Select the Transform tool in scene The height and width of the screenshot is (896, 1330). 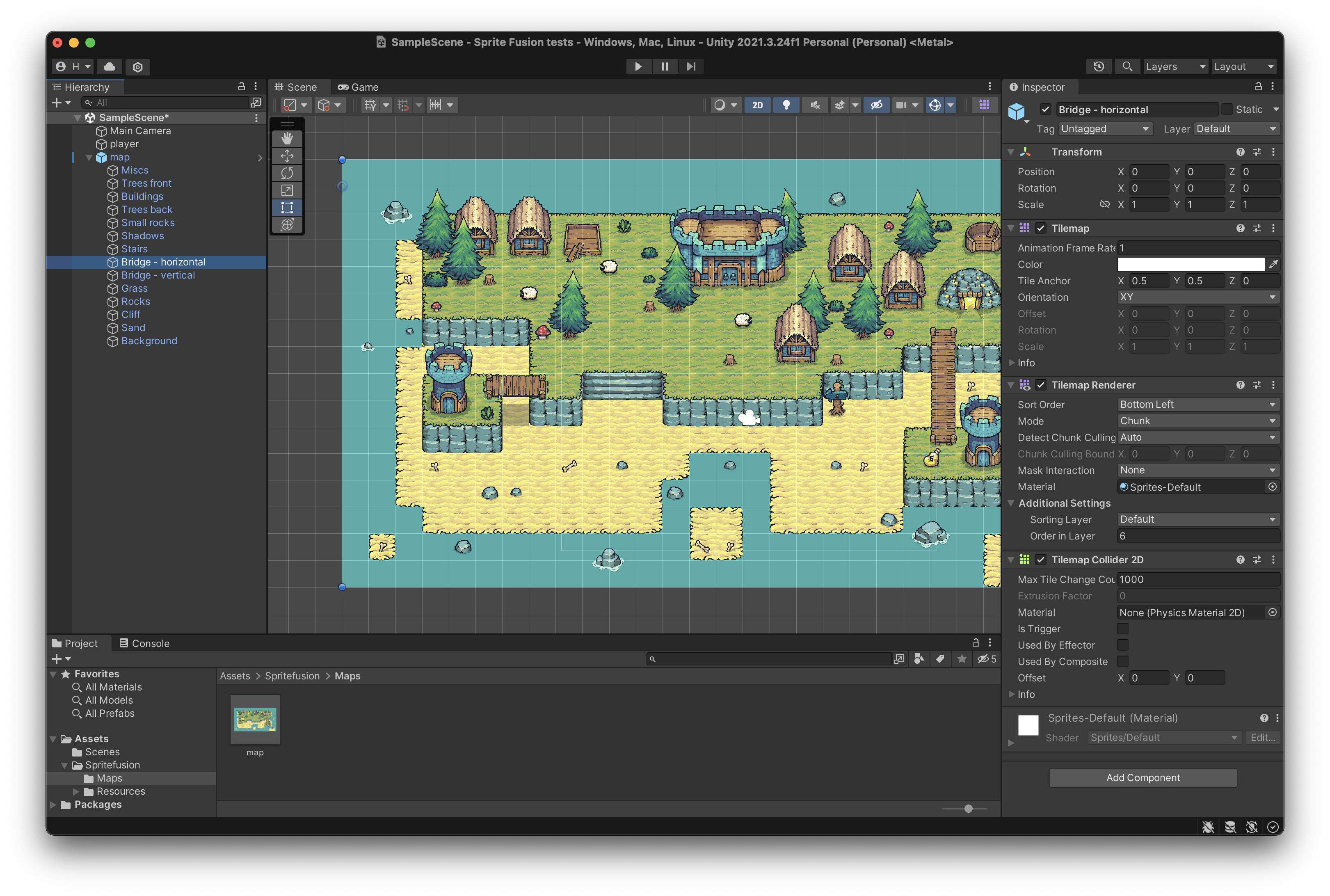(287, 224)
